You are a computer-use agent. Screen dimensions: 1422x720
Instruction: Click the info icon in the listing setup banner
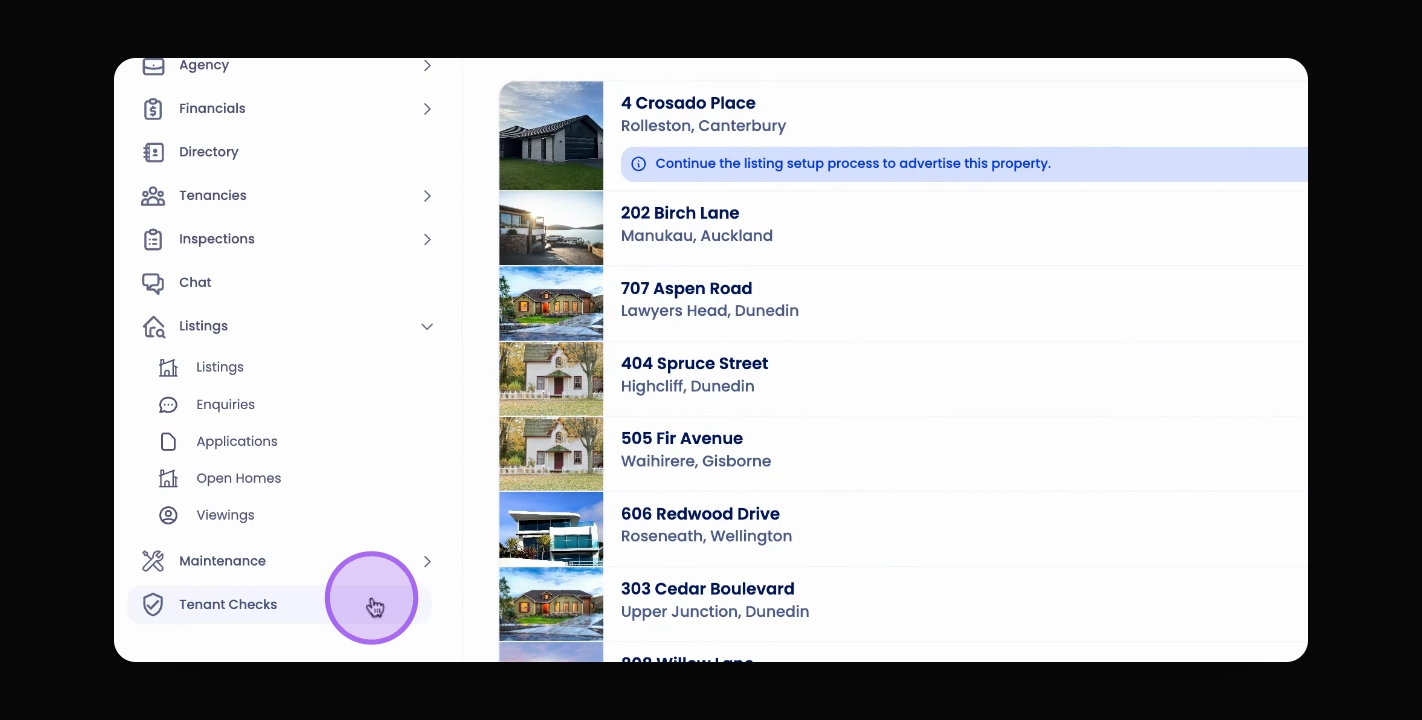point(638,164)
